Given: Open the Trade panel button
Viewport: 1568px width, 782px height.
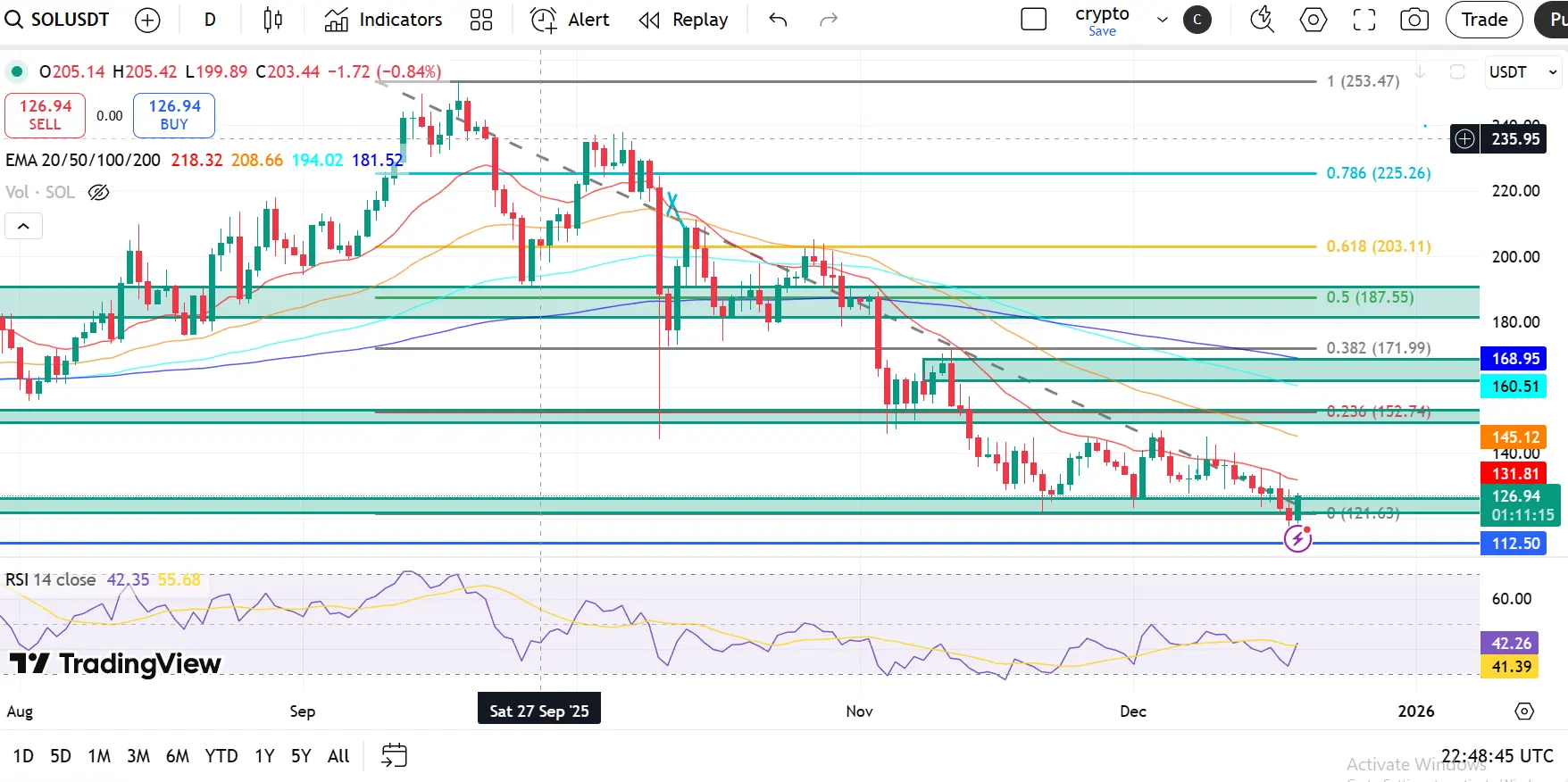Looking at the screenshot, I should coord(1484,20).
